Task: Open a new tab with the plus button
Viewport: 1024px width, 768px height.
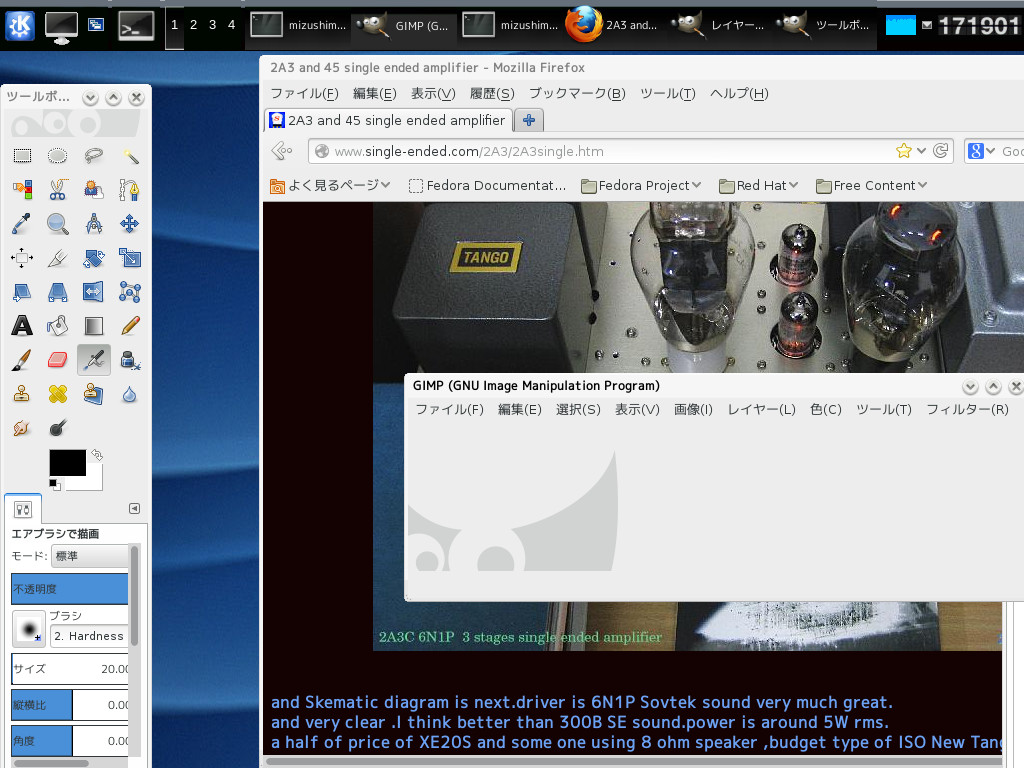Action: 528,119
